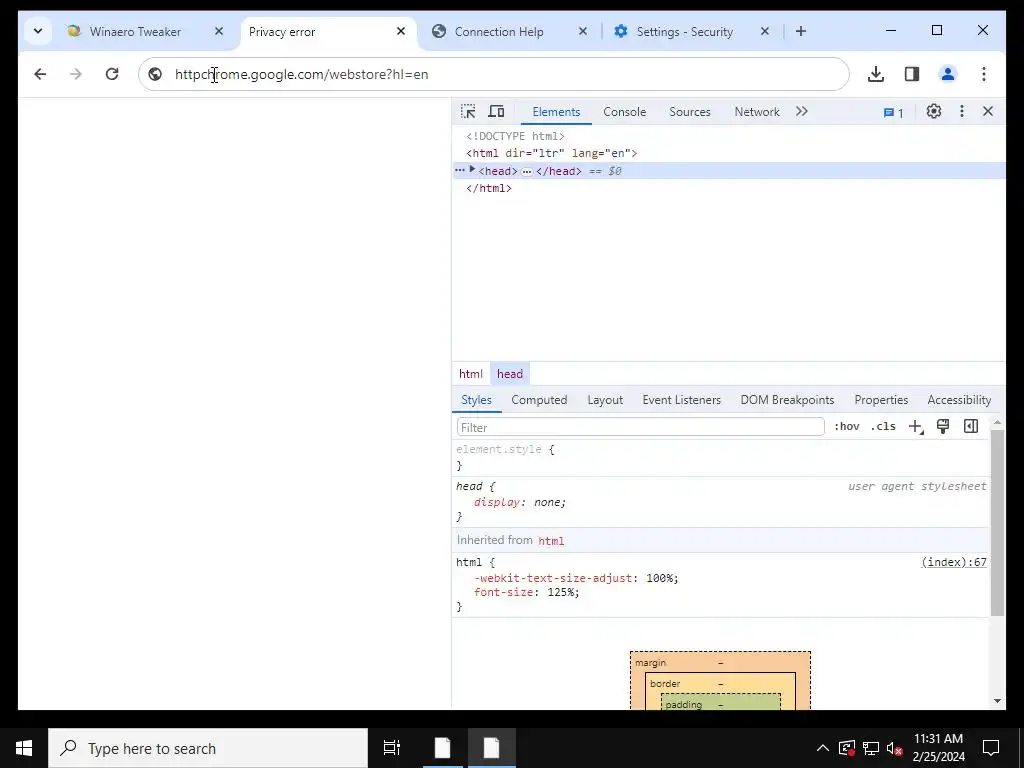Add a new style rule plus icon

click(x=915, y=427)
